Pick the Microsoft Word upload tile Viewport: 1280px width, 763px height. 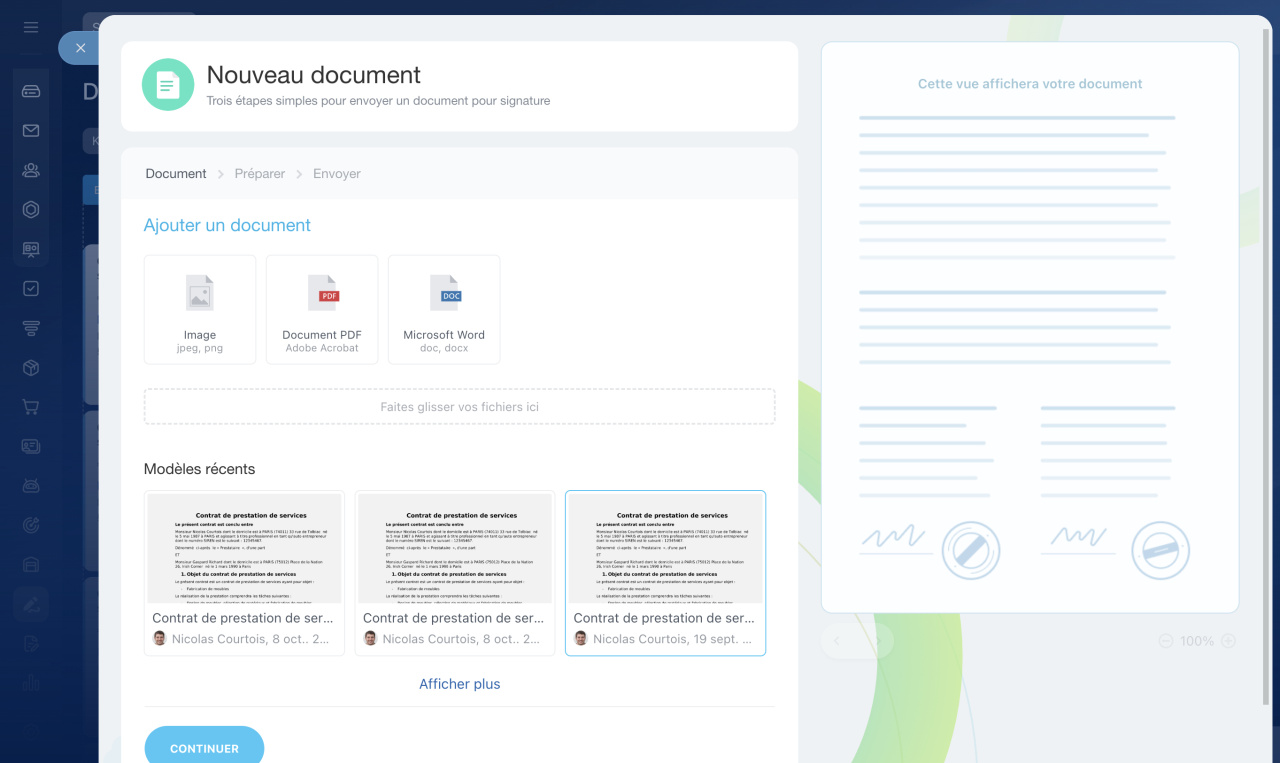pyautogui.click(x=444, y=309)
